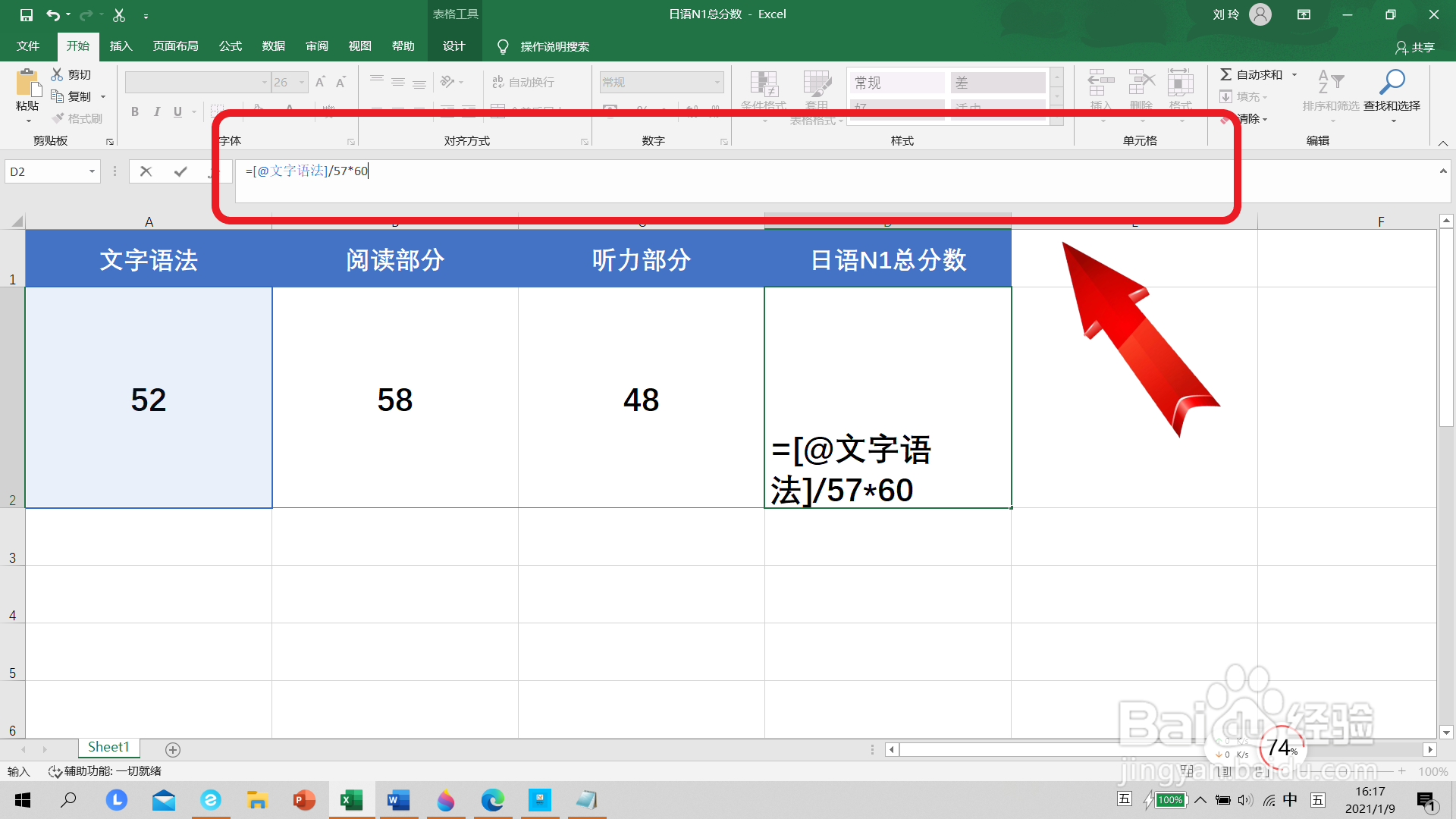Add new sheet with plus icon

tap(173, 749)
